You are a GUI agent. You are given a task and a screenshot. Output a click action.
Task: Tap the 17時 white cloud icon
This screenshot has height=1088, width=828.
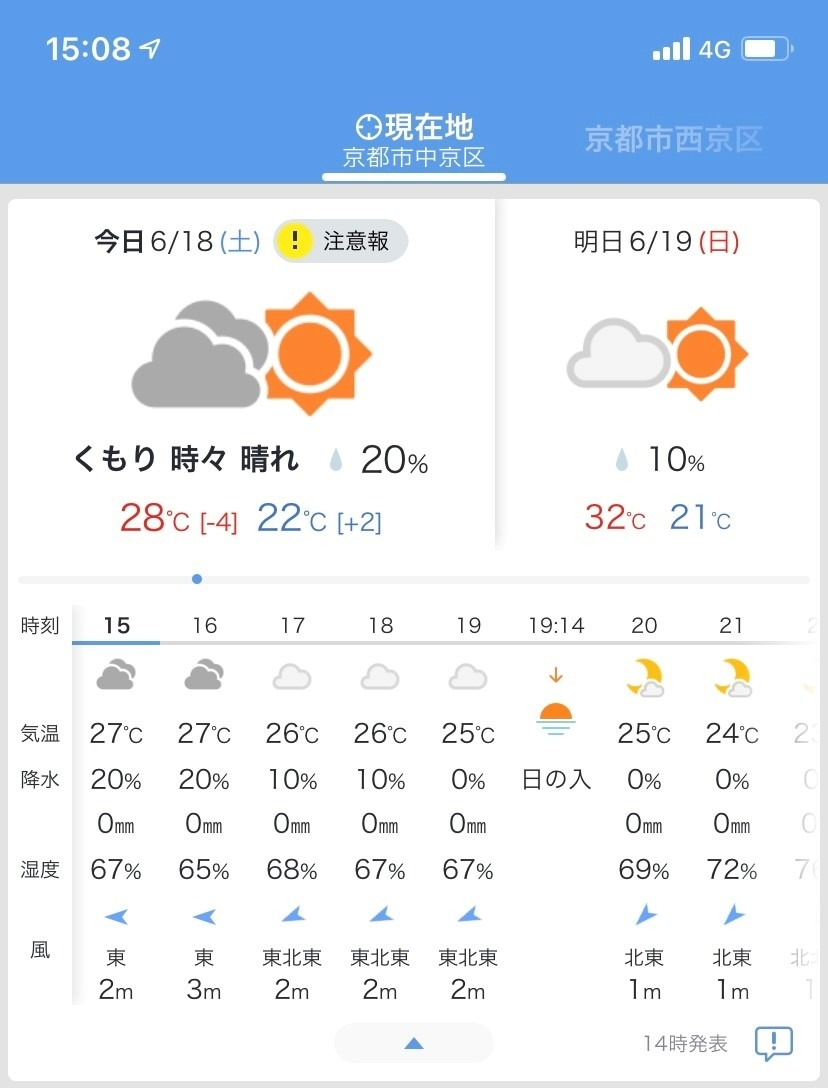(292, 677)
